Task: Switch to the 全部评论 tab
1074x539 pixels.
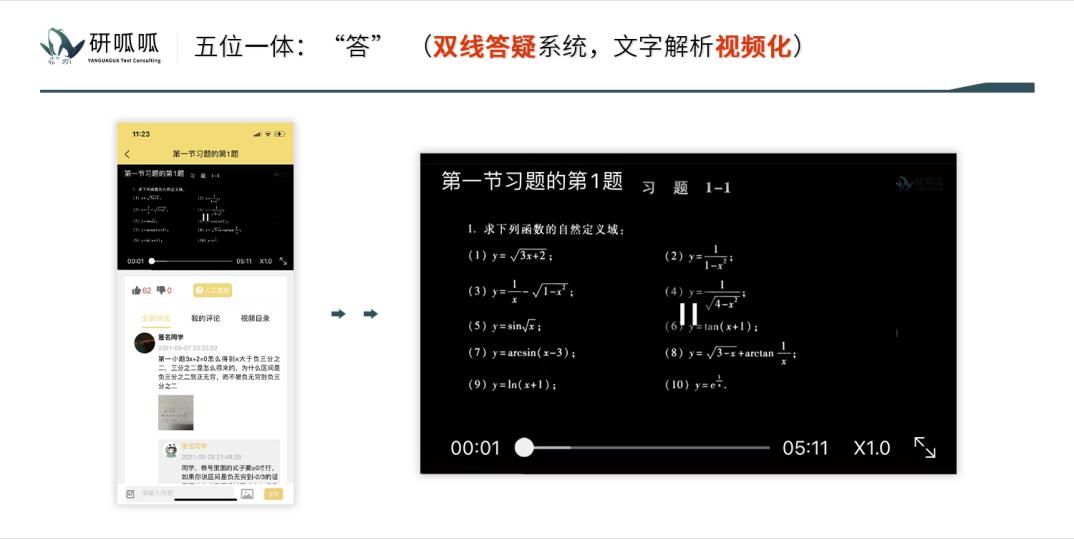Action: tap(156, 318)
